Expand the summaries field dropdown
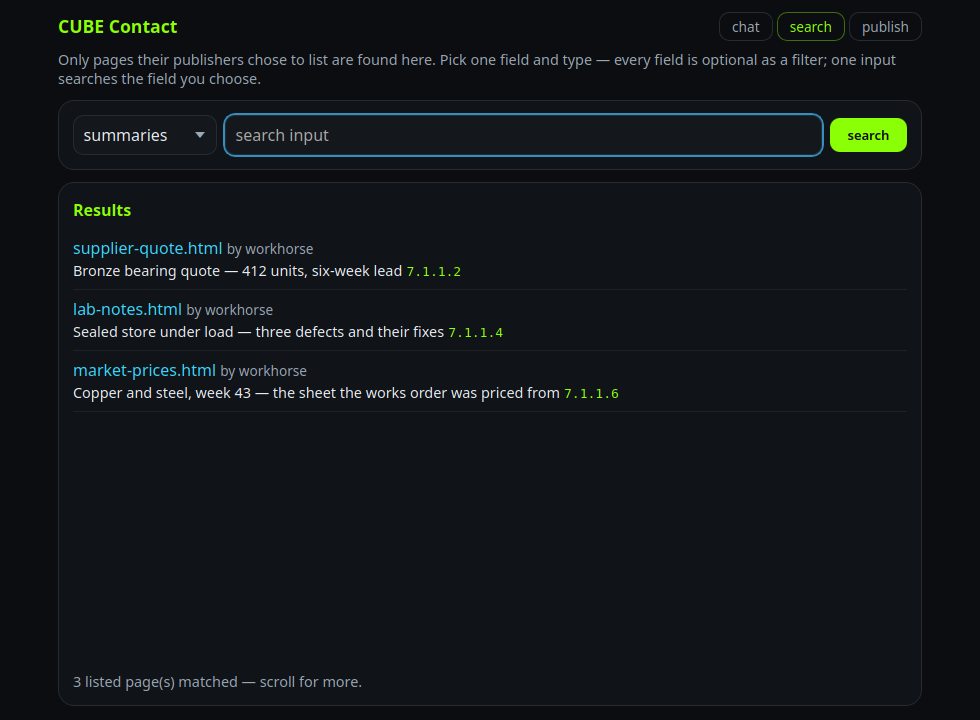The image size is (980, 720). pyautogui.click(x=144, y=135)
